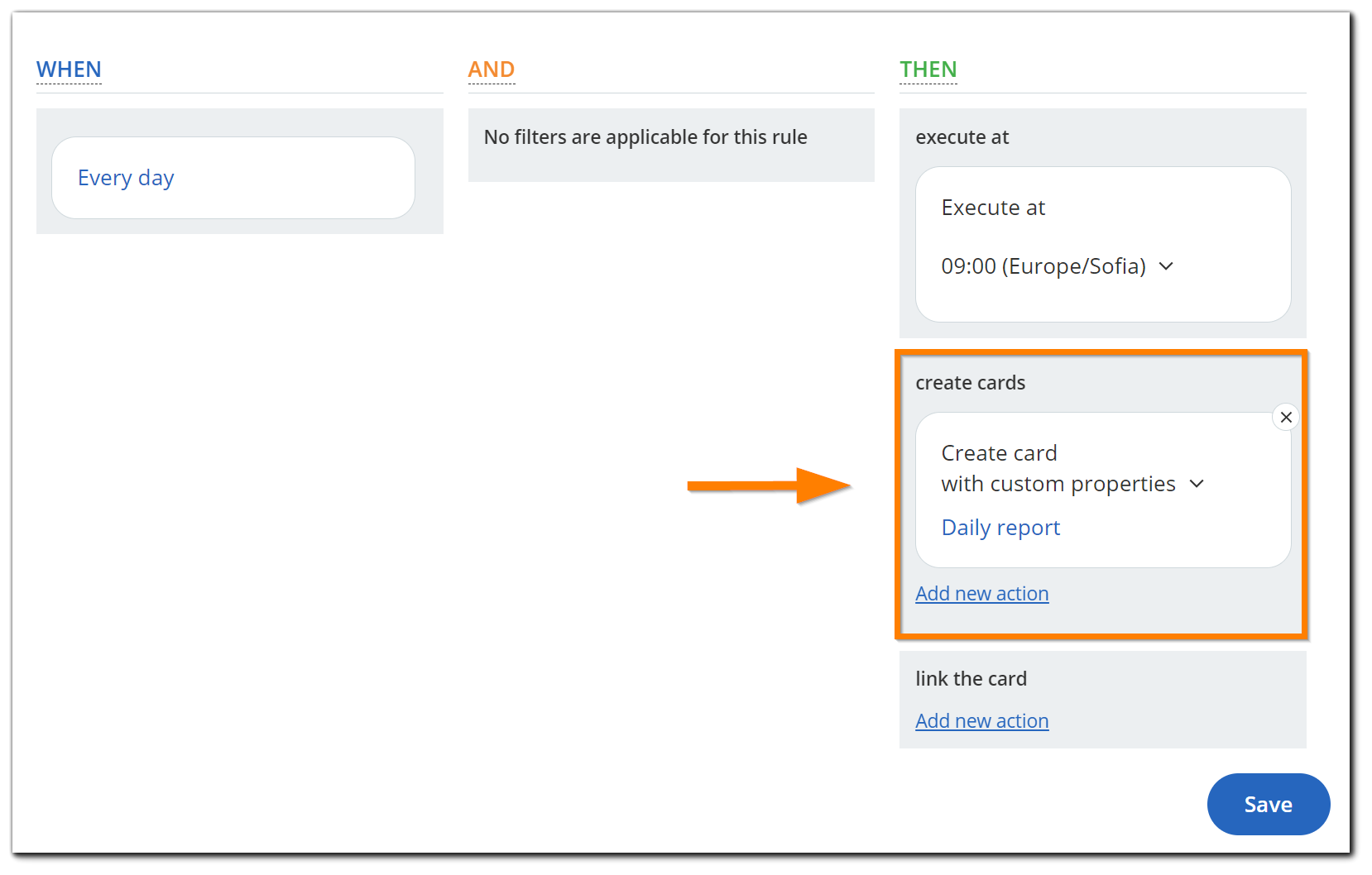The height and width of the screenshot is (875, 1372).
Task: Select the Every day trigger
Action: 126,178
